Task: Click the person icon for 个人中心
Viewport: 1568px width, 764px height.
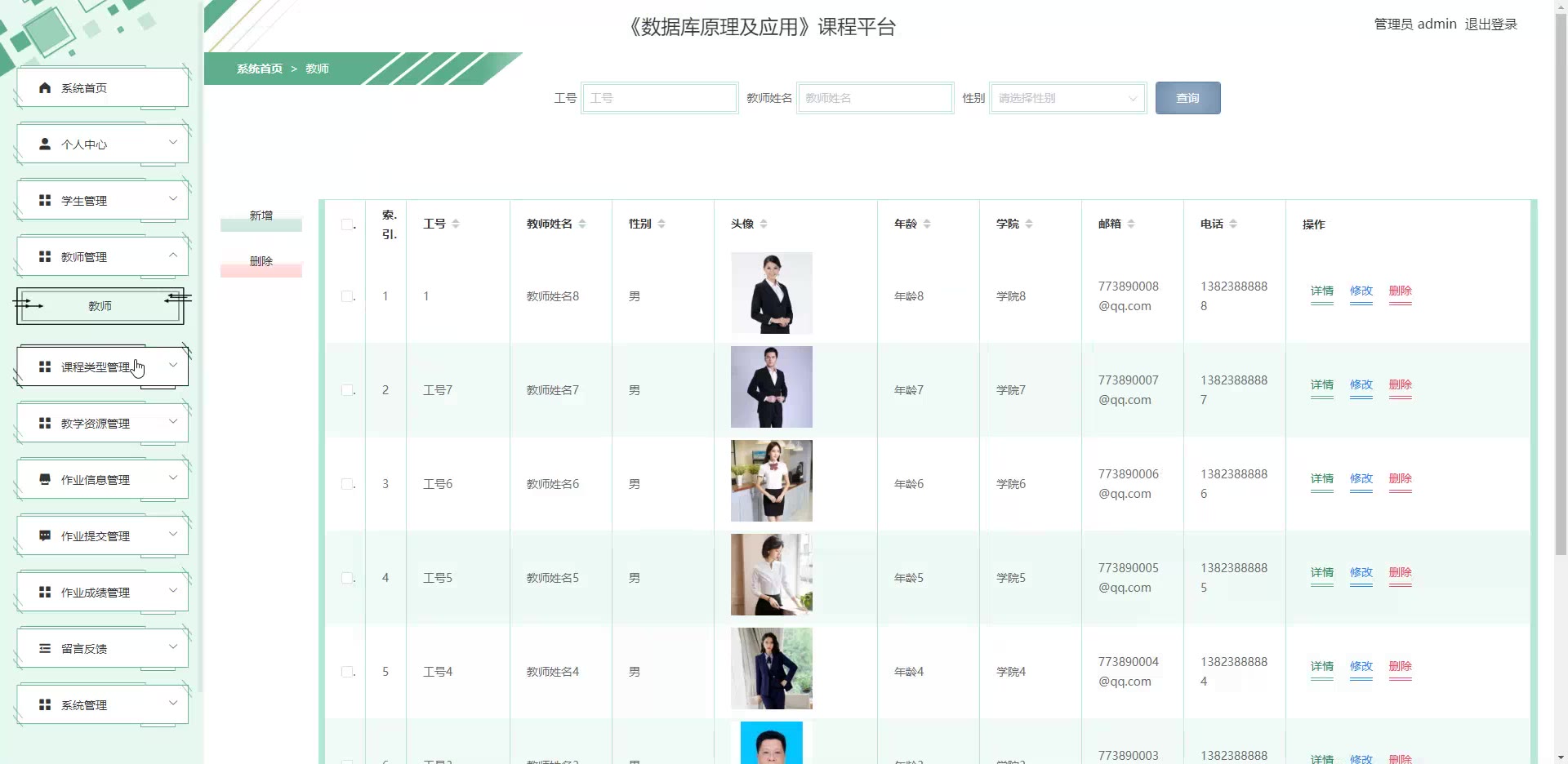Action: 45,144
